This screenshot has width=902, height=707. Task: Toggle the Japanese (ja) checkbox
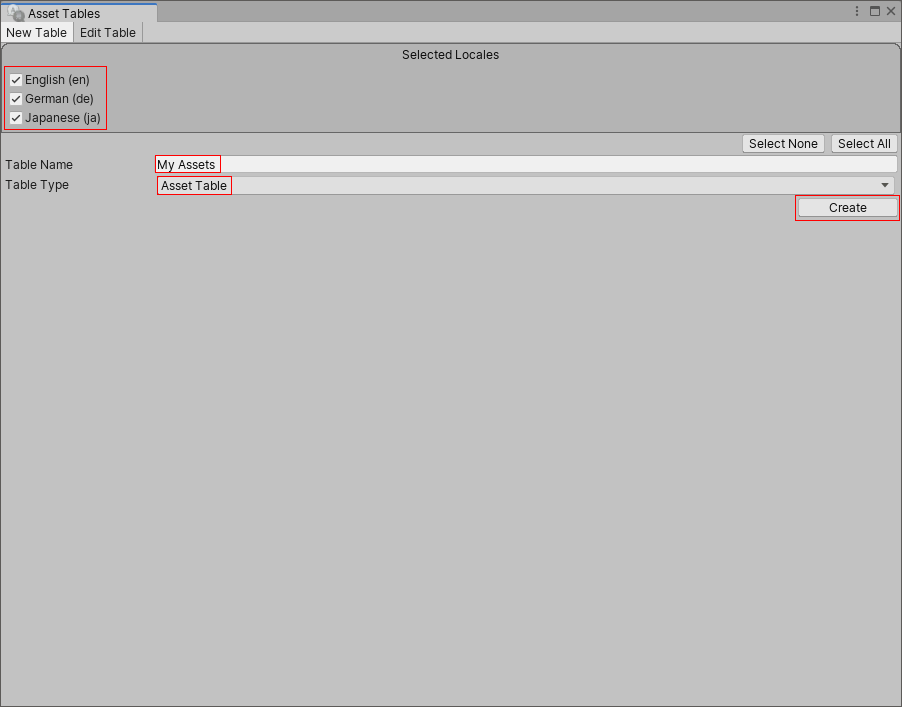(x=16, y=118)
